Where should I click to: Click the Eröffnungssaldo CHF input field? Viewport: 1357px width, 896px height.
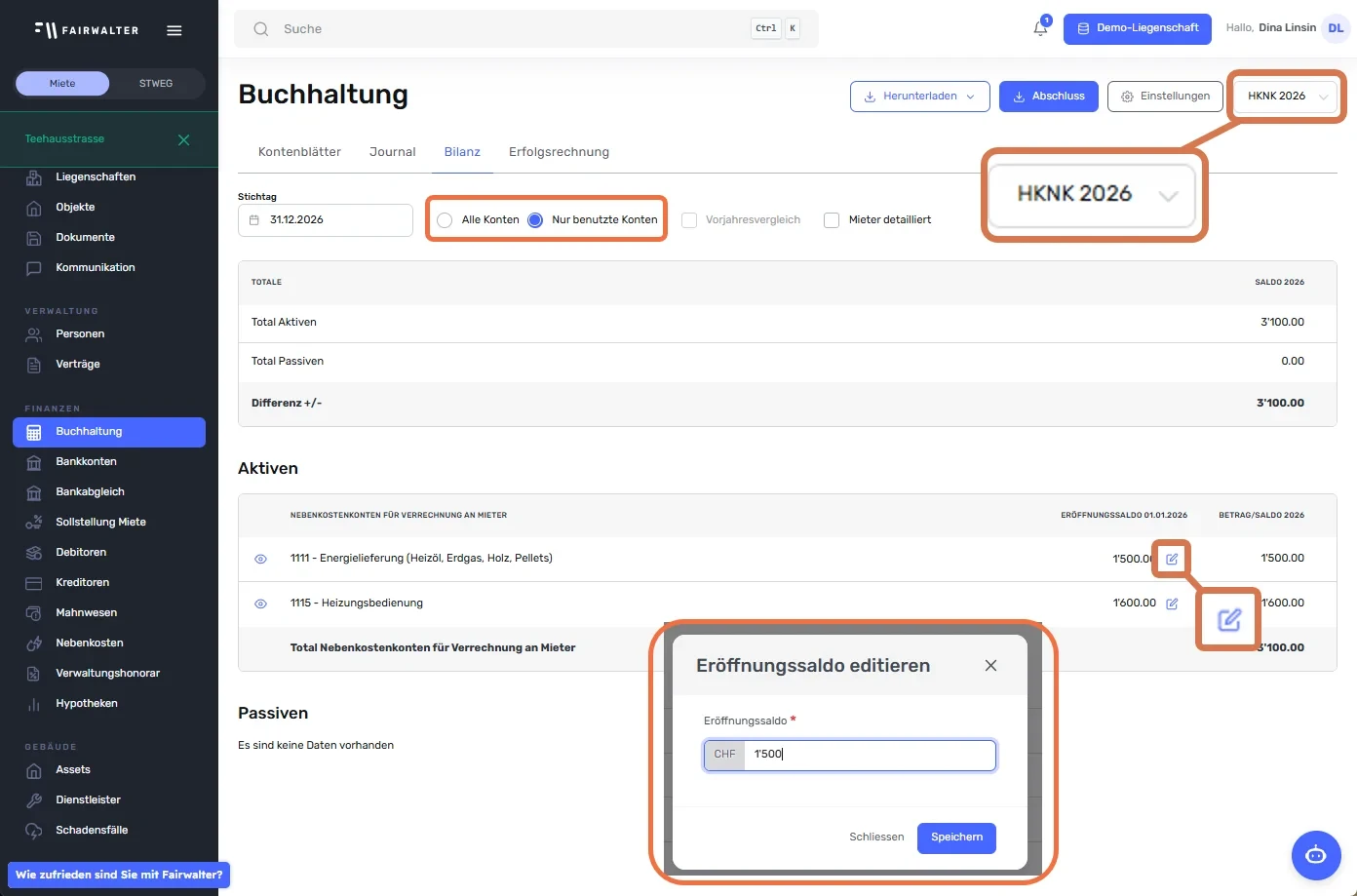click(870, 755)
